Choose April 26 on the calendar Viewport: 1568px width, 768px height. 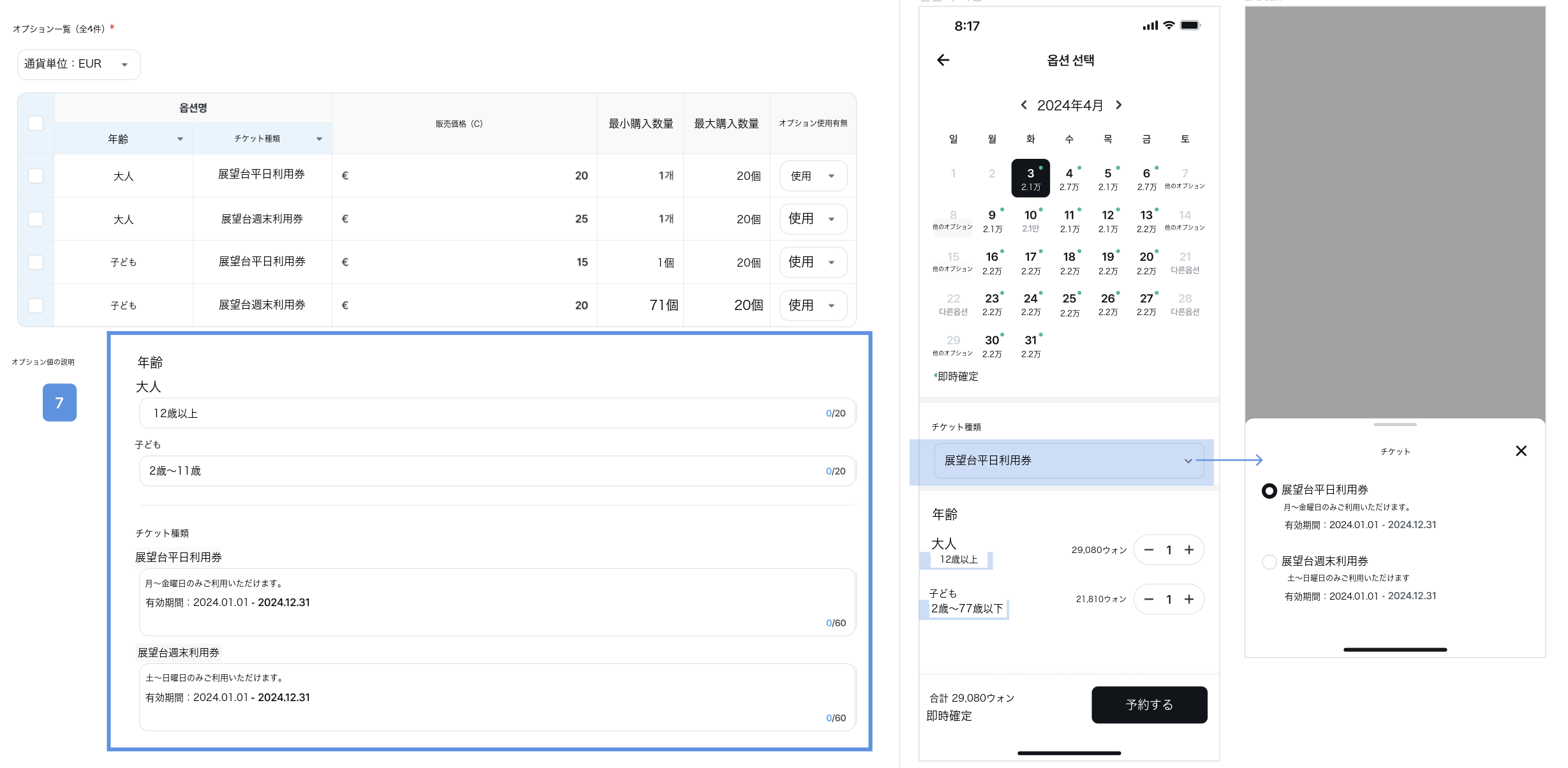pyautogui.click(x=1107, y=303)
